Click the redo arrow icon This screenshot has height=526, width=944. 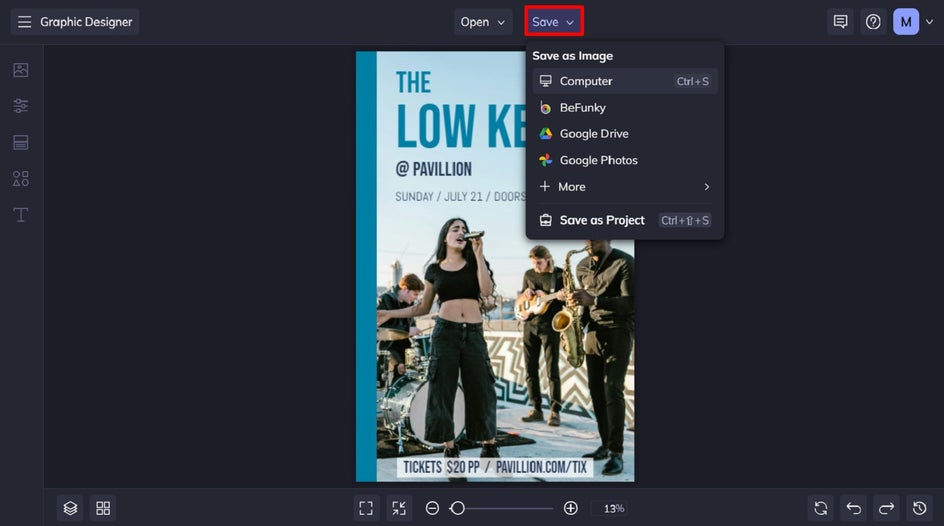click(x=886, y=509)
